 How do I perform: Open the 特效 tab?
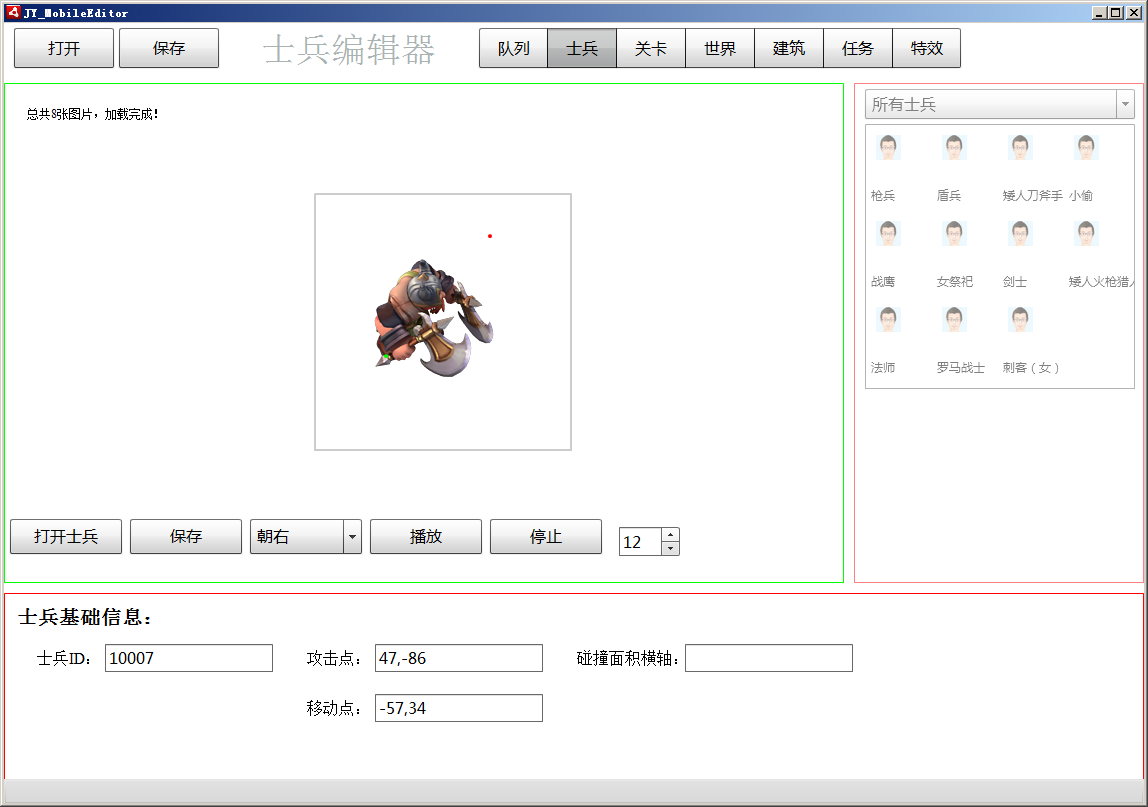tap(926, 48)
